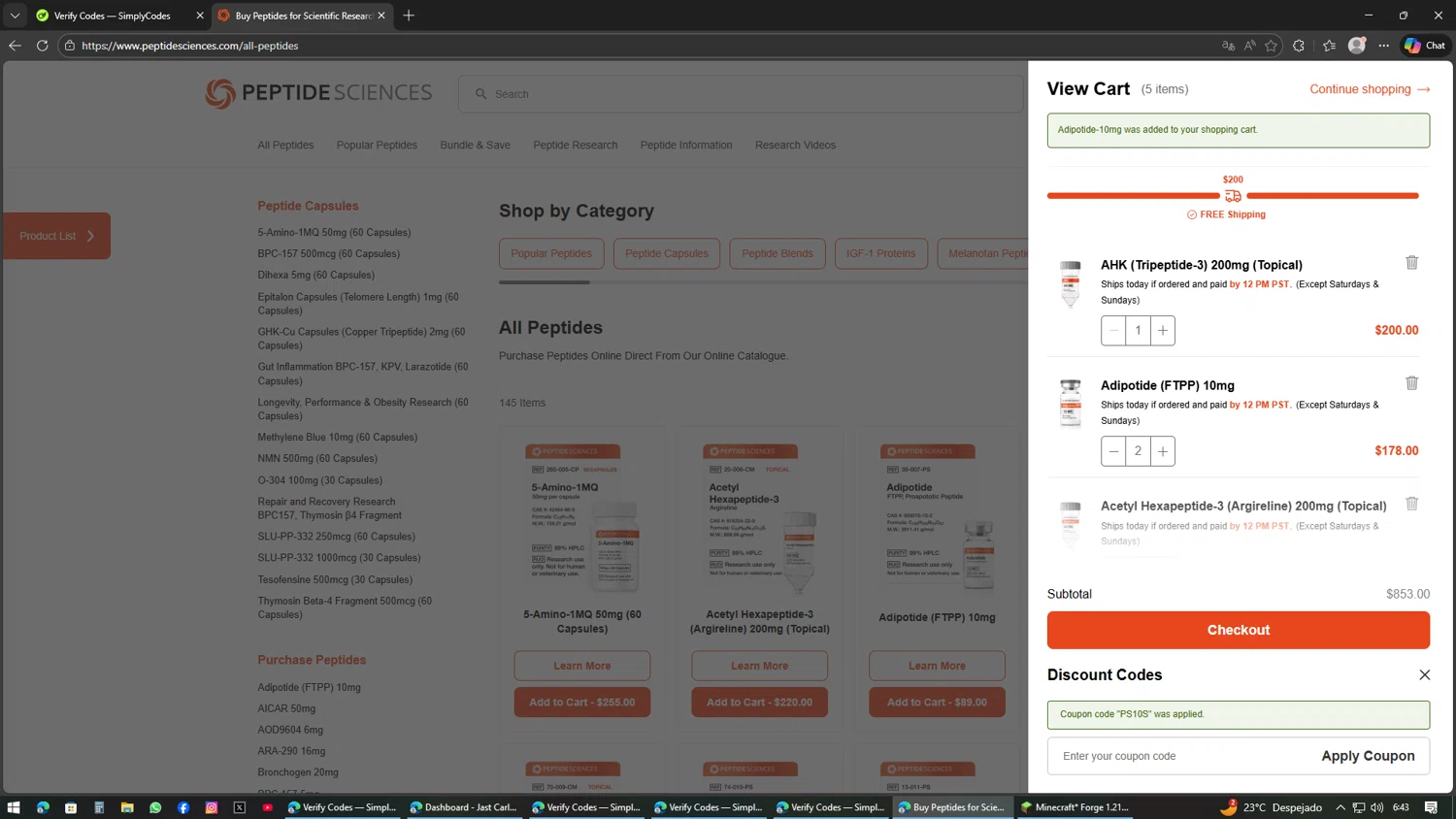Add Acetyl Hexapeptide-3 to cart $220

pyautogui.click(x=759, y=702)
